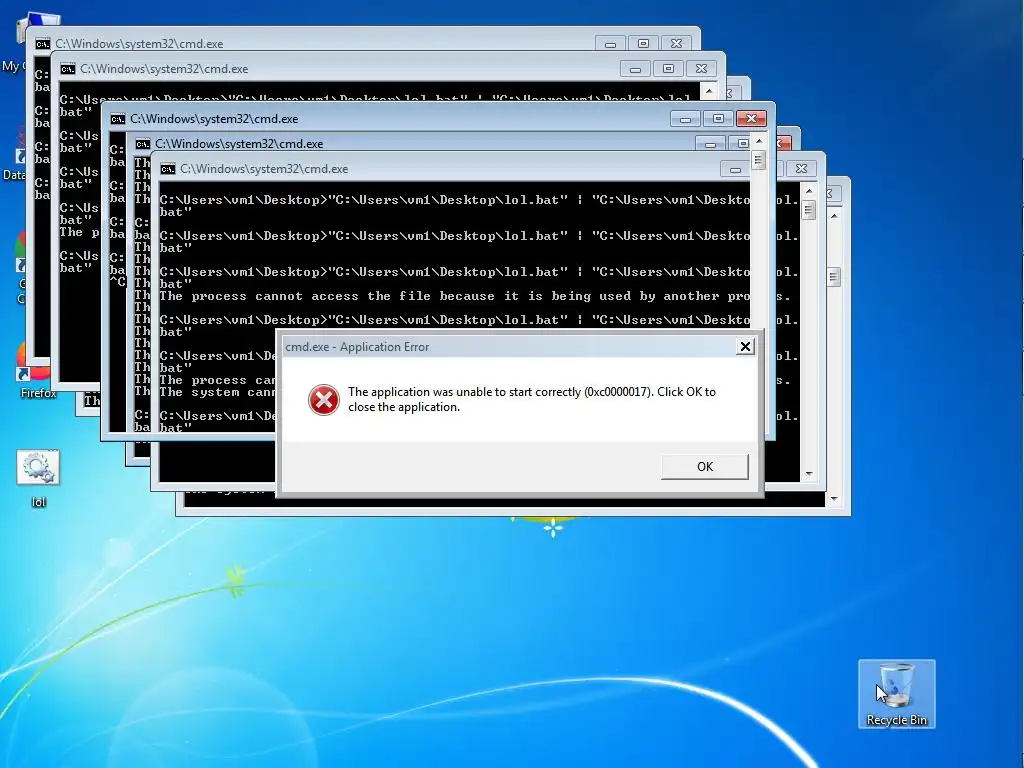Minimize the rearmost cmd window with the highest title bar
The image size is (1024, 768).
click(610, 44)
